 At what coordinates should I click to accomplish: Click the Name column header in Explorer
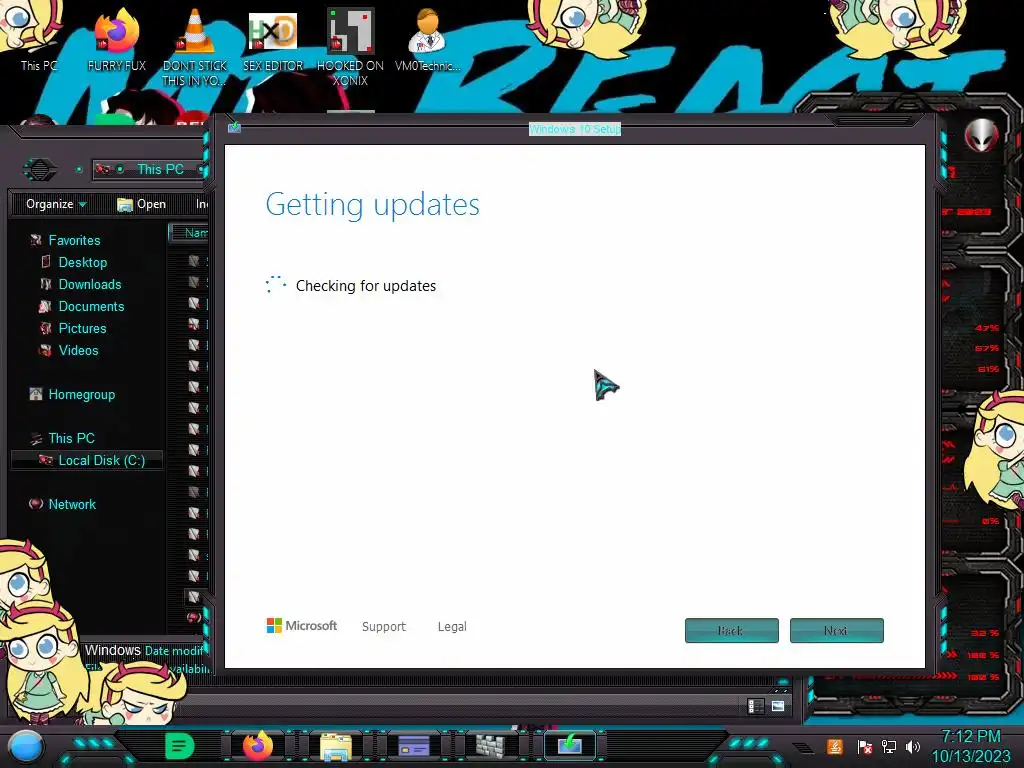(189, 232)
